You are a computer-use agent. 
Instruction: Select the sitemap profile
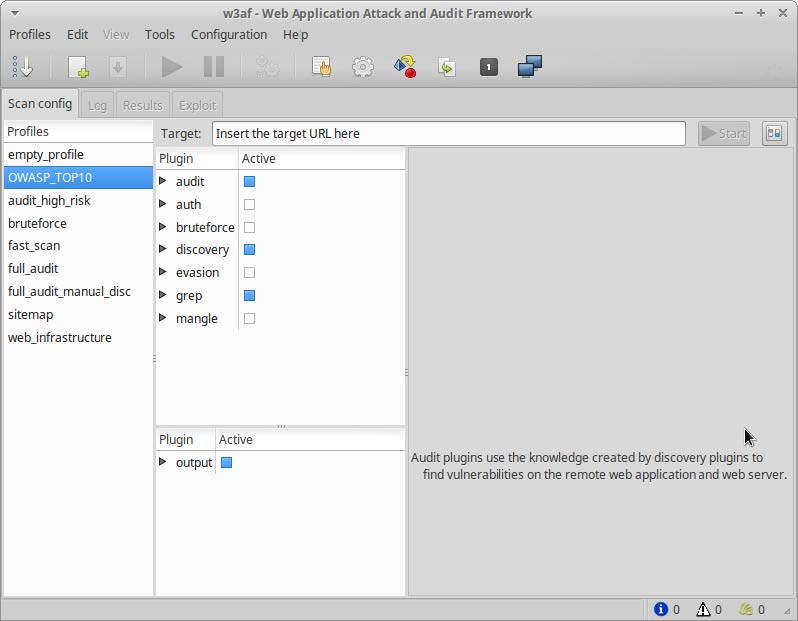click(x=78, y=314)
